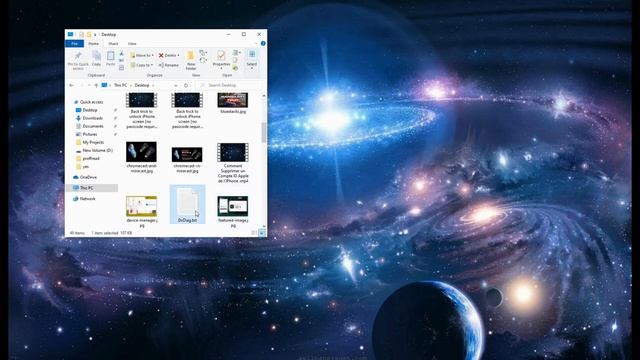This screenshot has height=360, width=640.
Task: Open the File menu tab
Action: point(74,44)
